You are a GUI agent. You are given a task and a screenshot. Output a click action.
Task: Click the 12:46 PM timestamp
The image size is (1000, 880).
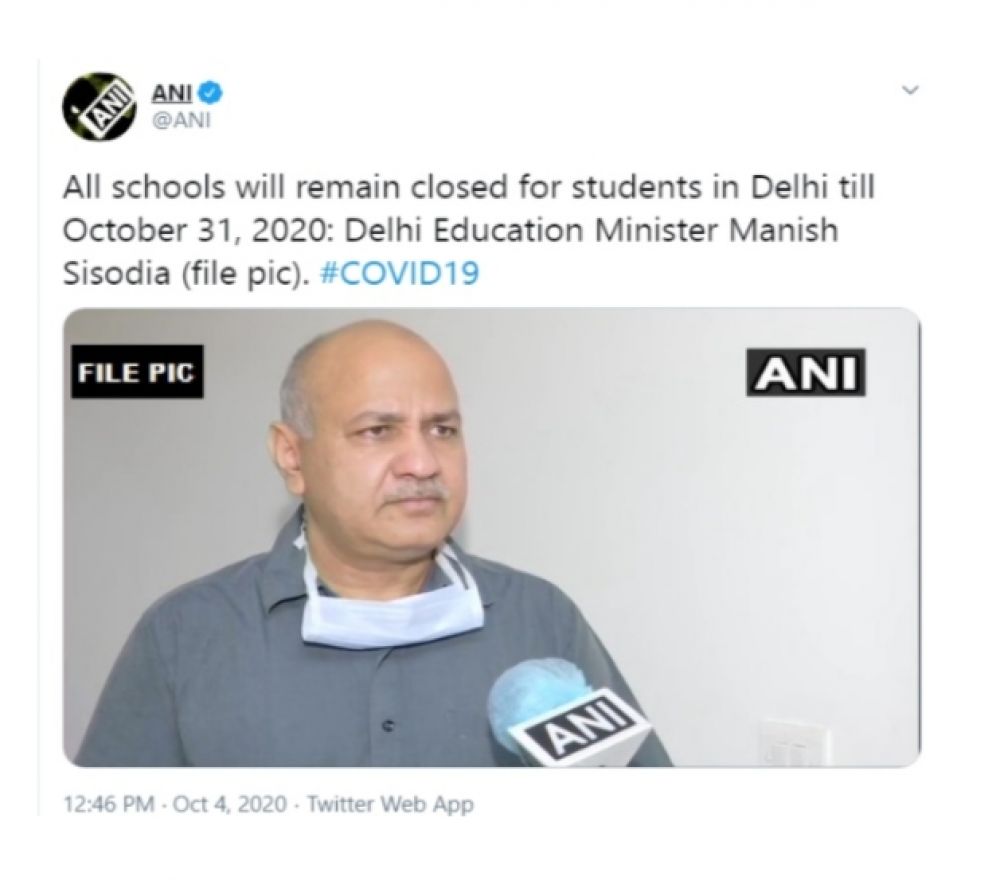pos(109,804)
